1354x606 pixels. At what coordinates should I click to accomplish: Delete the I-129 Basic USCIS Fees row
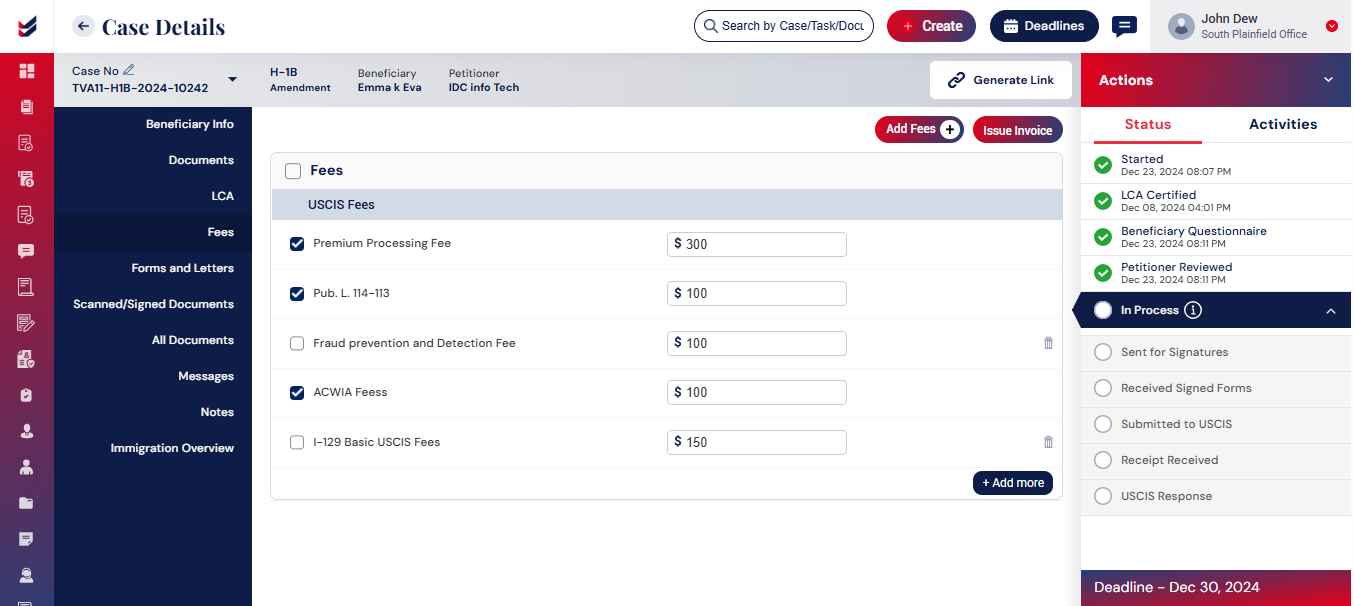coord(1048,442)
